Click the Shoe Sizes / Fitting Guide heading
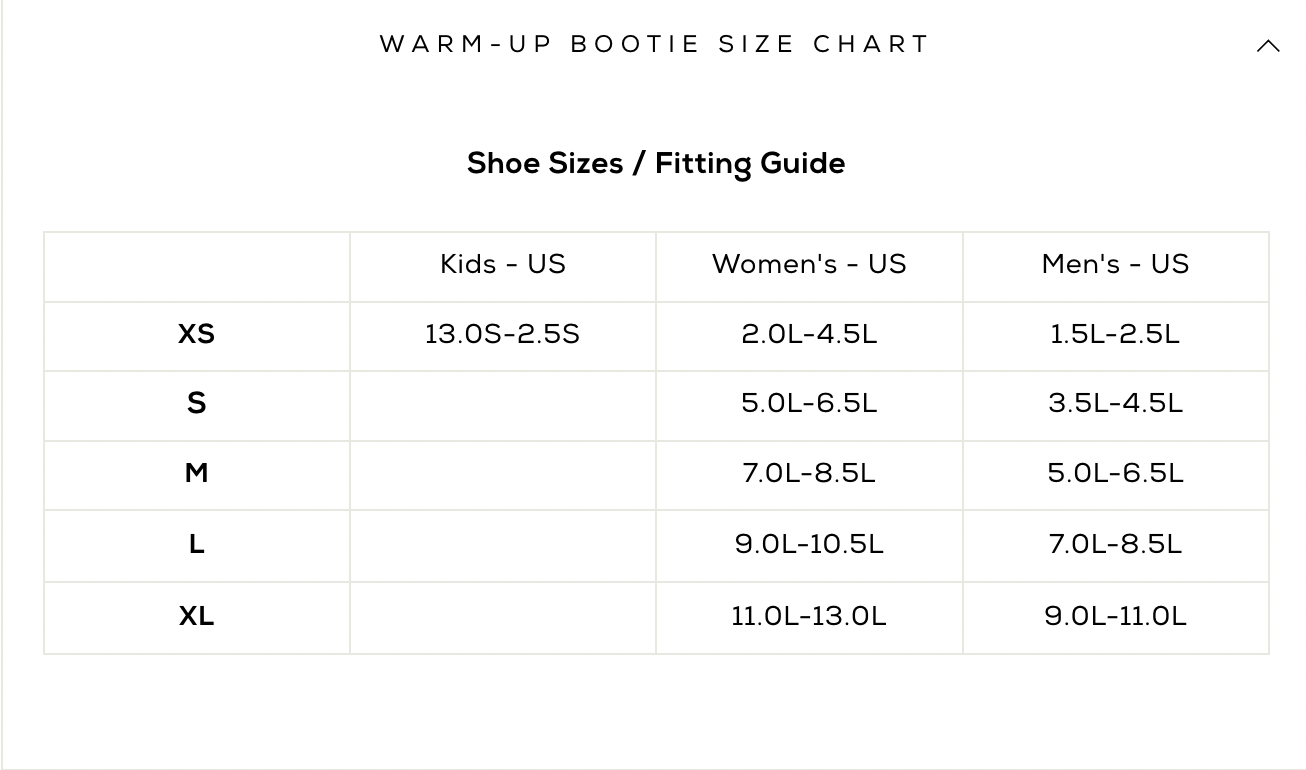Viewport: 1306px width, 770px height. [x=656, y=163]
